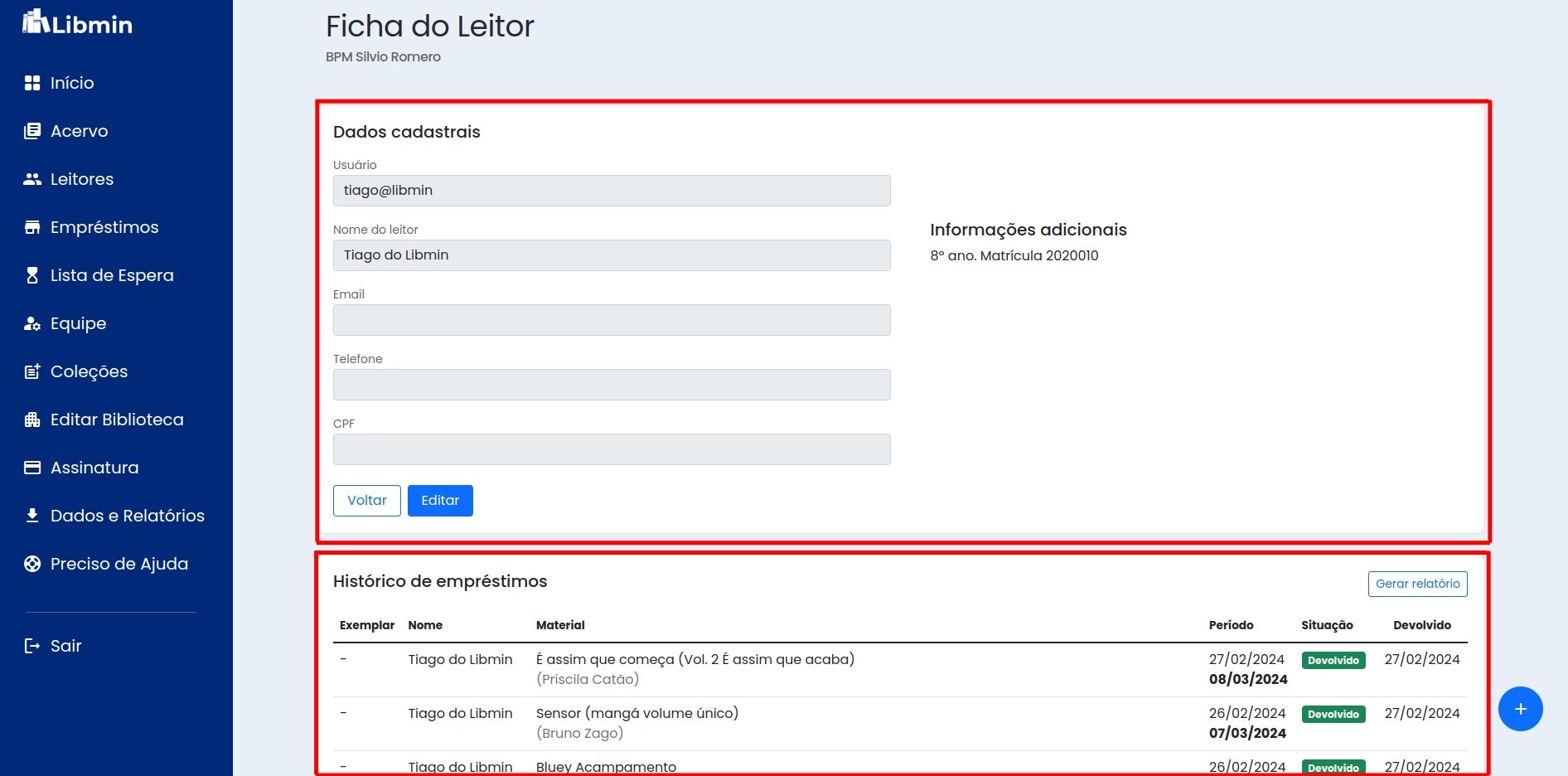Focus the Telefone field
Screen dimensions: 1568x776
tap(612, 385)
